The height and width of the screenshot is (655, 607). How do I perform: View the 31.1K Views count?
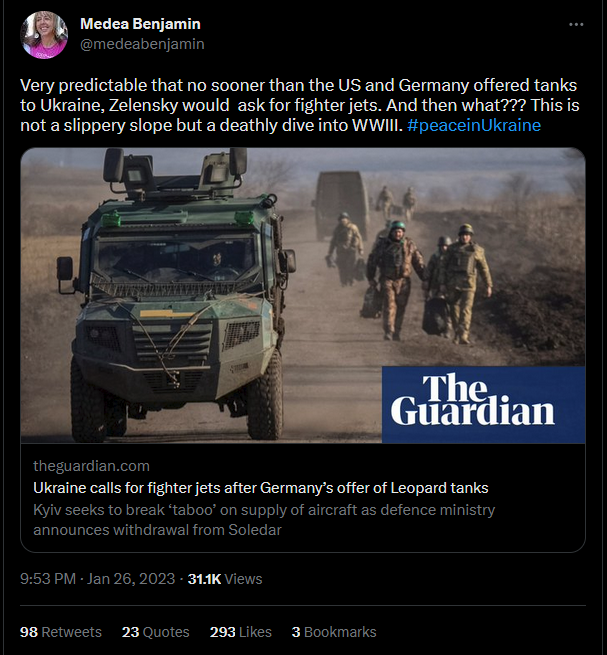(225, 579)
